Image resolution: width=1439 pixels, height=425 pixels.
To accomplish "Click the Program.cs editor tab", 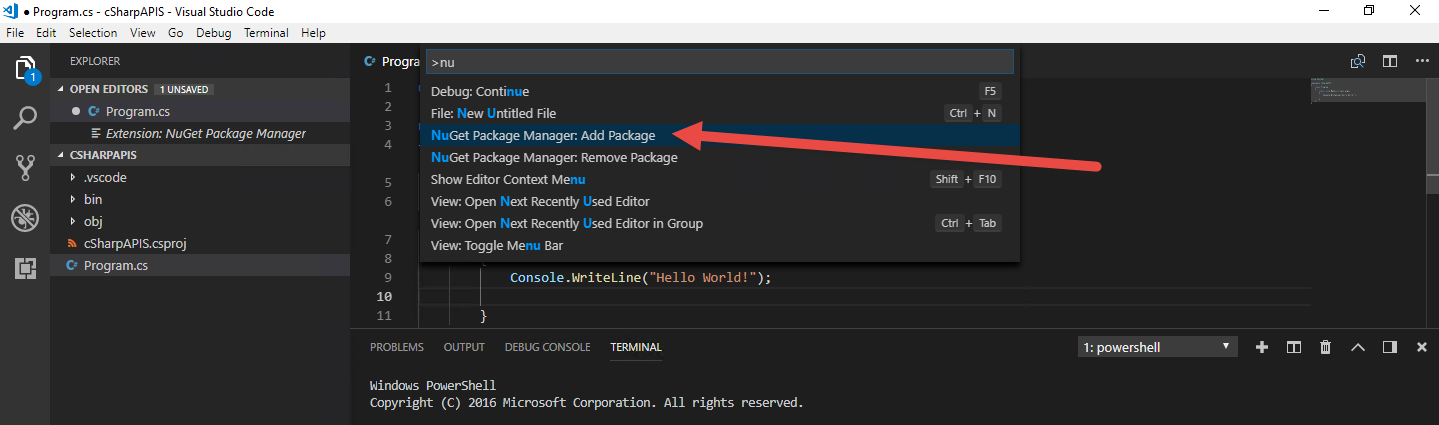I will 391,61.
